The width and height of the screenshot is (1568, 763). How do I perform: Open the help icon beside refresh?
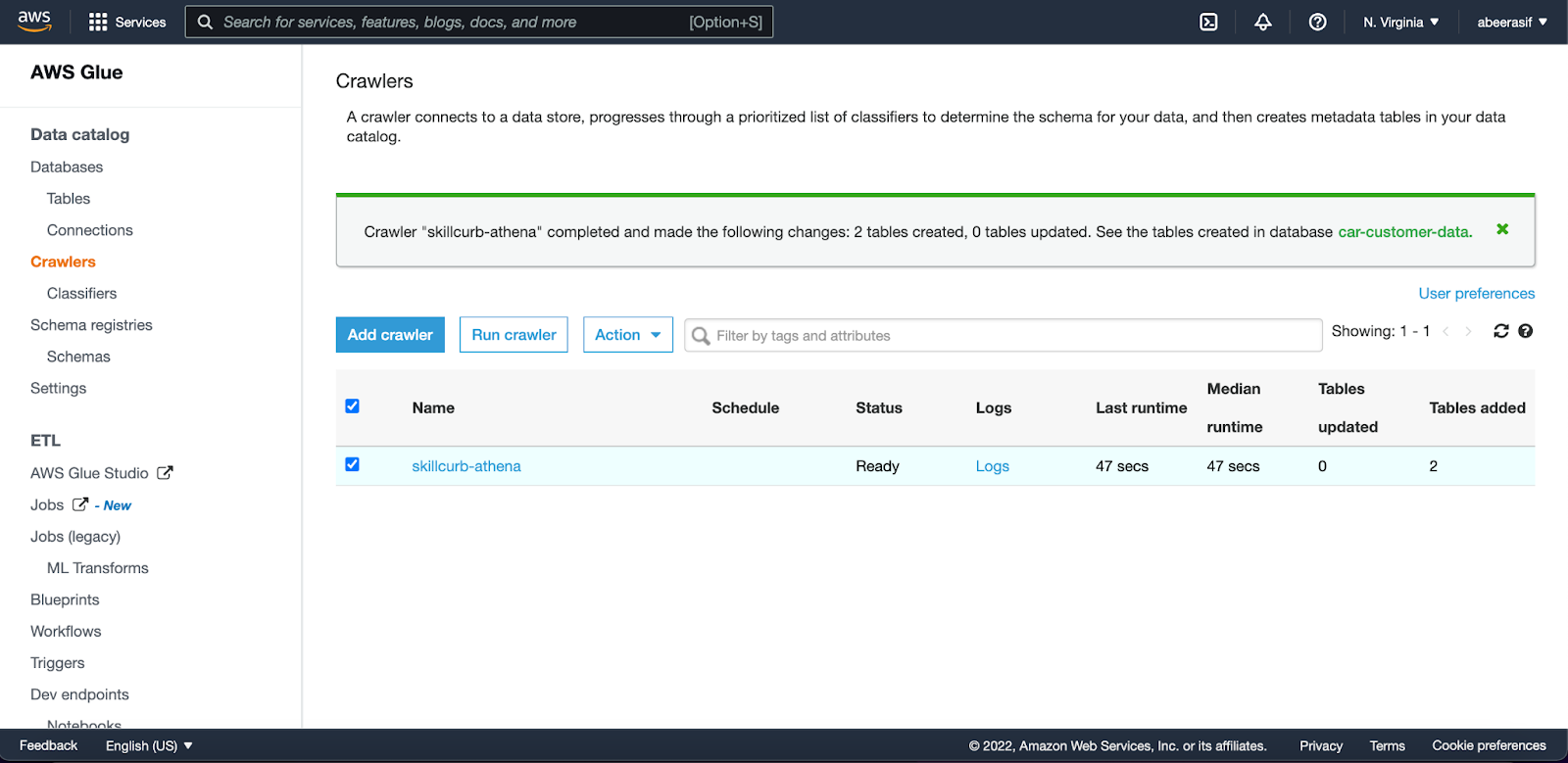pyautogui.click(x=1526, y=331)
